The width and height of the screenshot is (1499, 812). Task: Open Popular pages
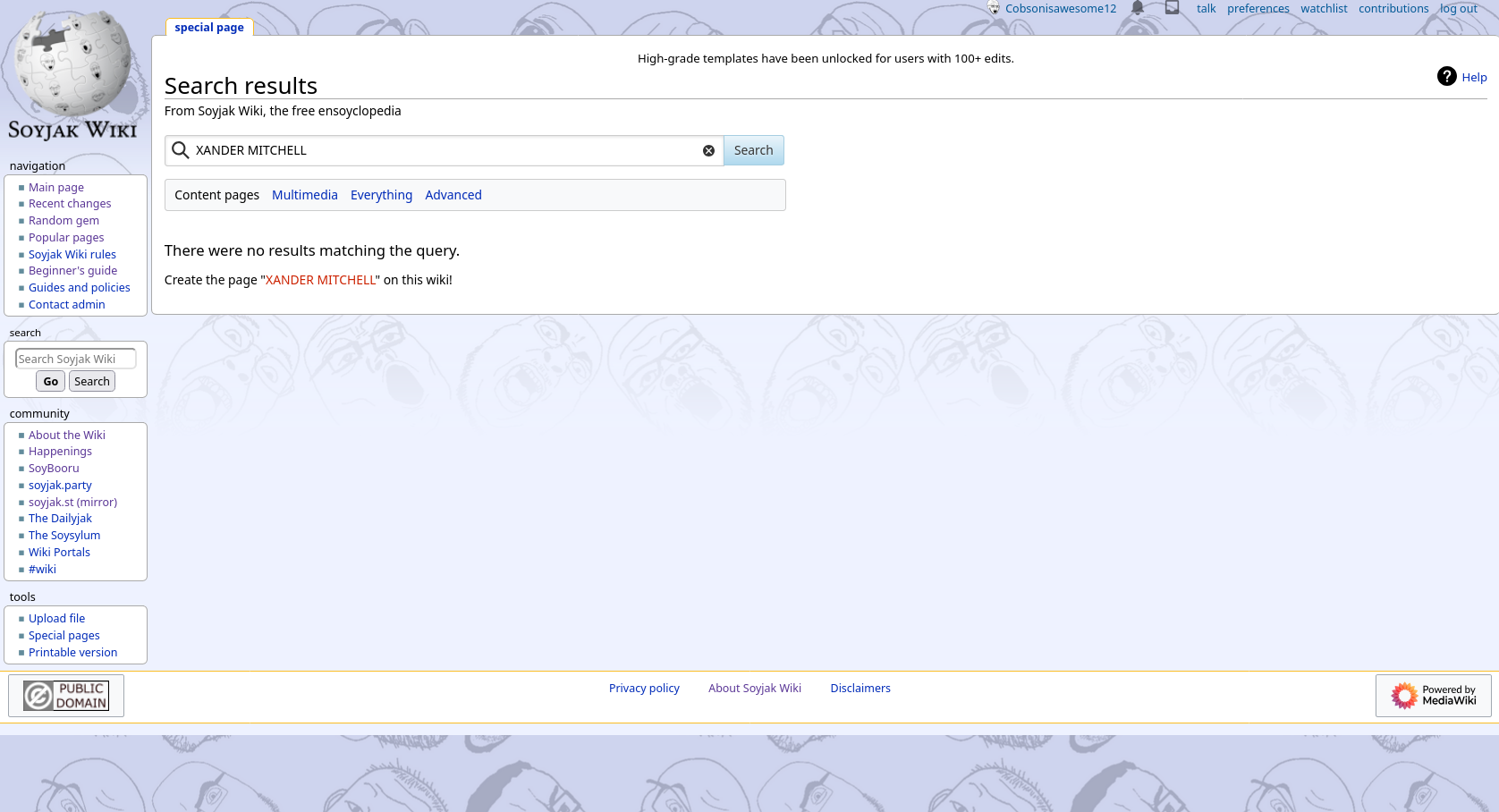tap(66, 238)
